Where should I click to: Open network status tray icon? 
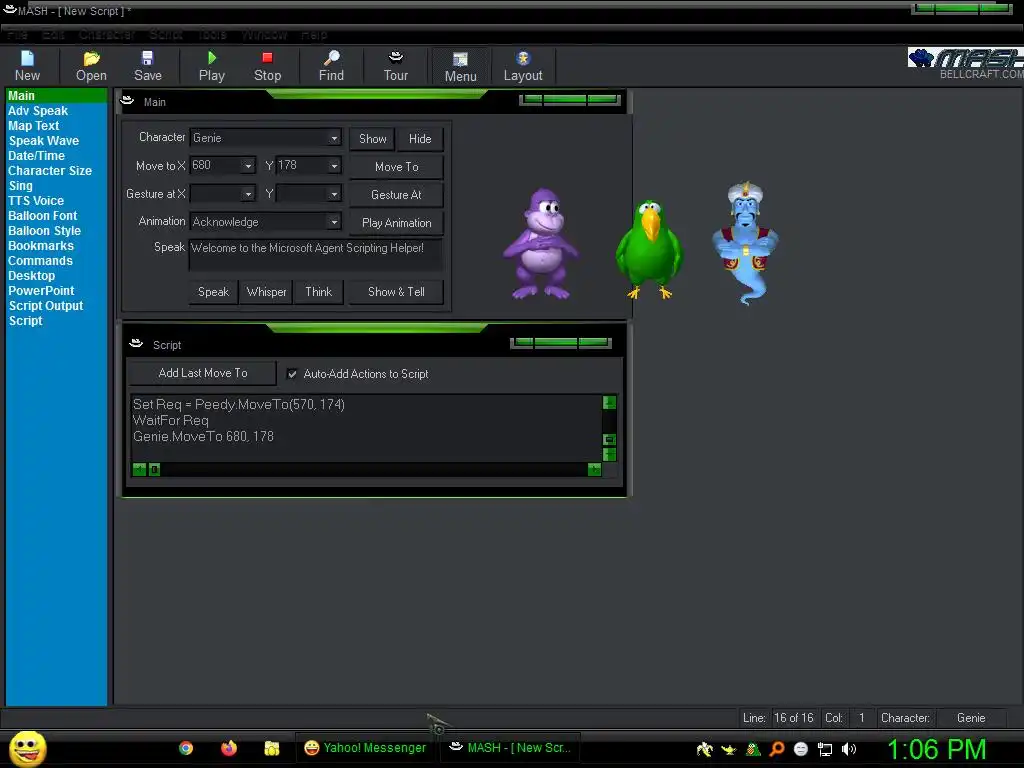[825, 749]
